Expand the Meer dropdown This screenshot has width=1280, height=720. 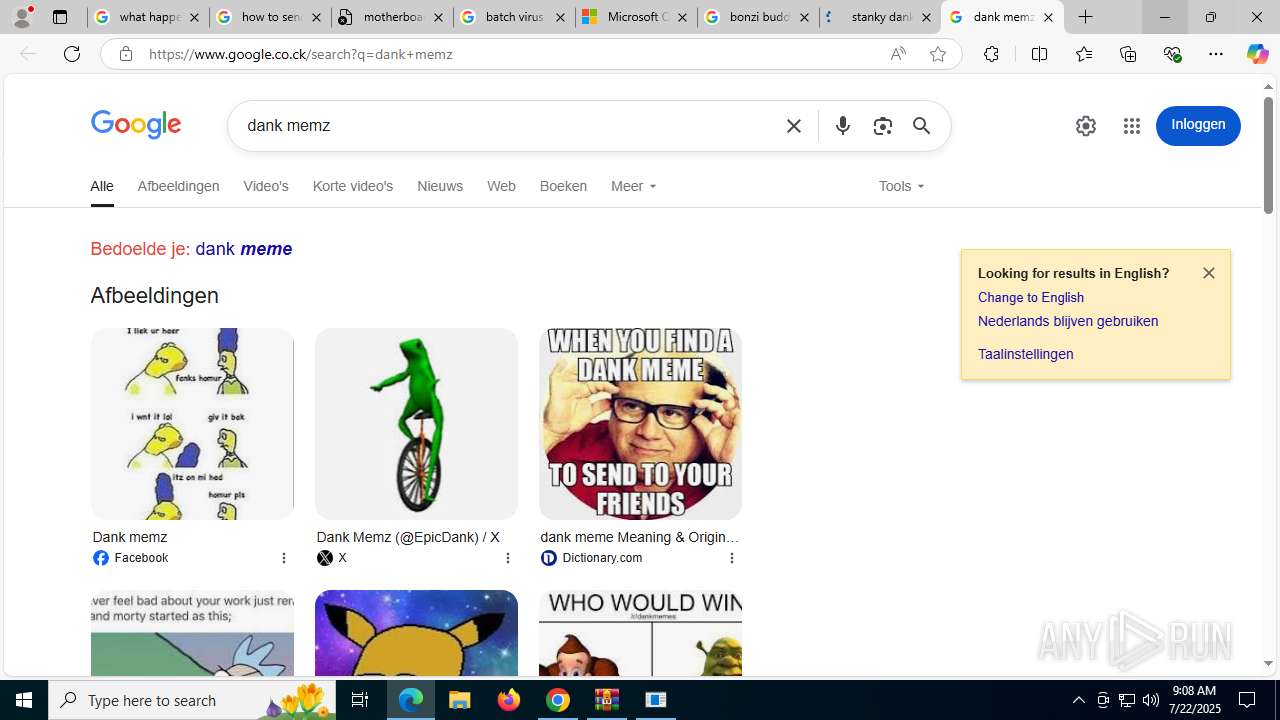634,186
